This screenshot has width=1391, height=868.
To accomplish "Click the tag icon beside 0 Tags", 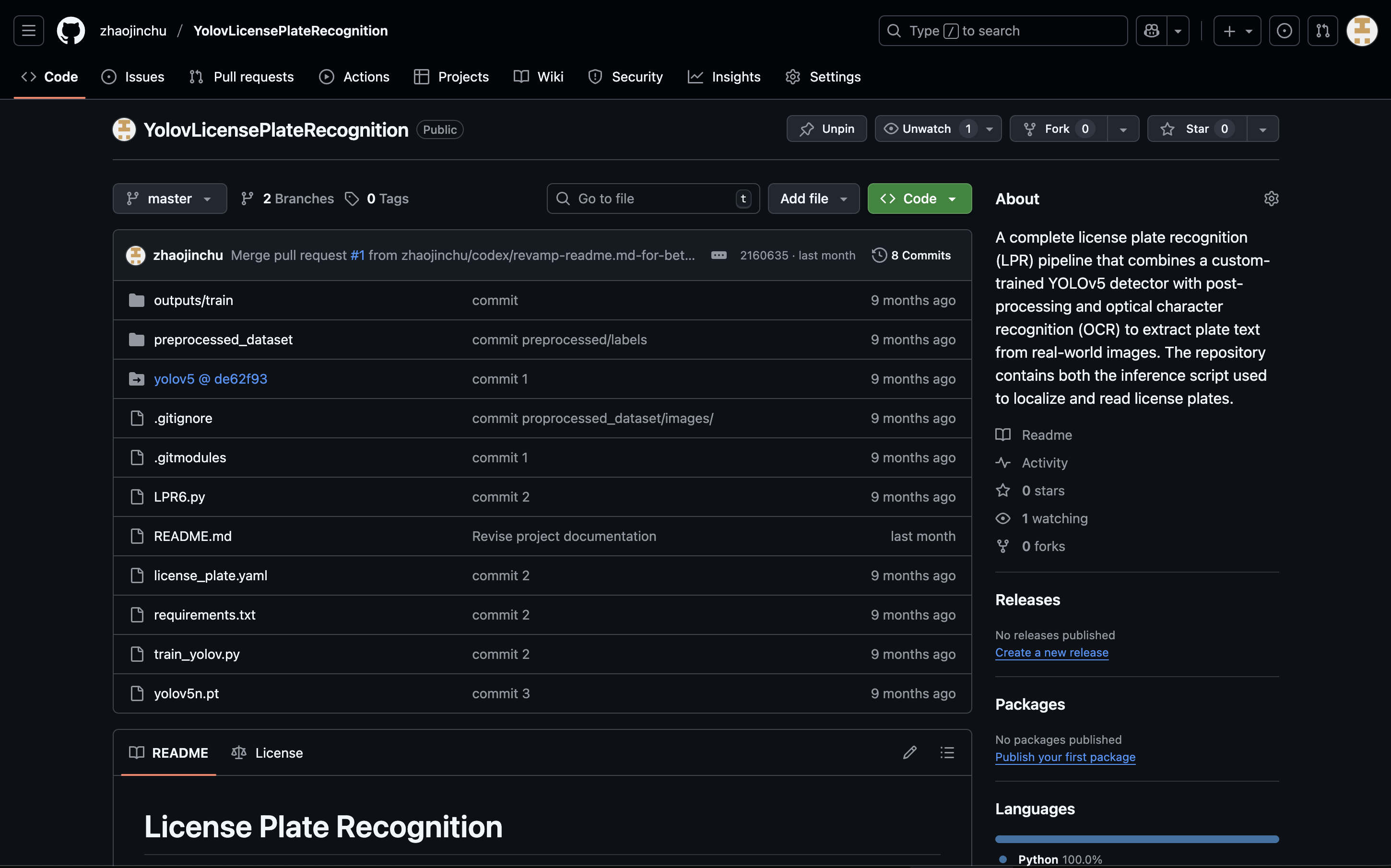I will 351,199.
